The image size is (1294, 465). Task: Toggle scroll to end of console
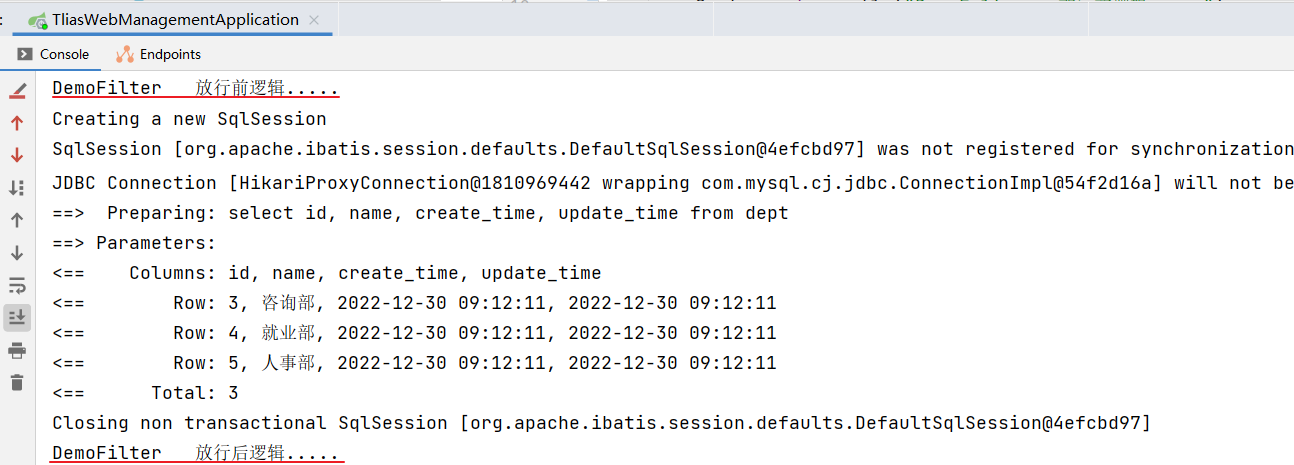17,317
